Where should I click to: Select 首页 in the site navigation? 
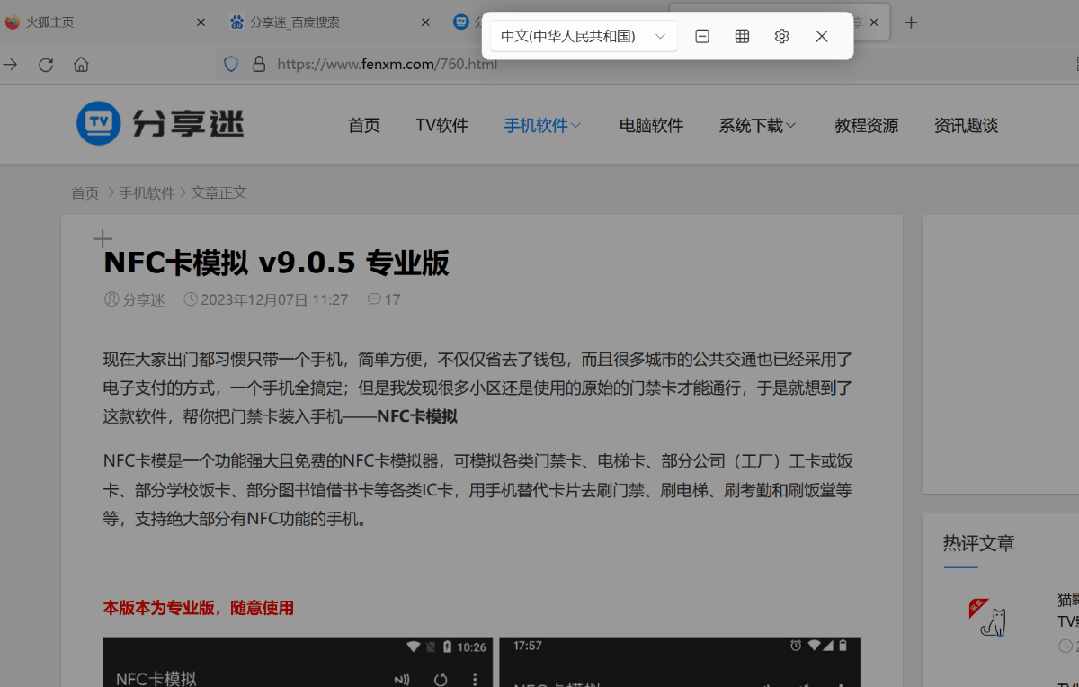(363, 124)
